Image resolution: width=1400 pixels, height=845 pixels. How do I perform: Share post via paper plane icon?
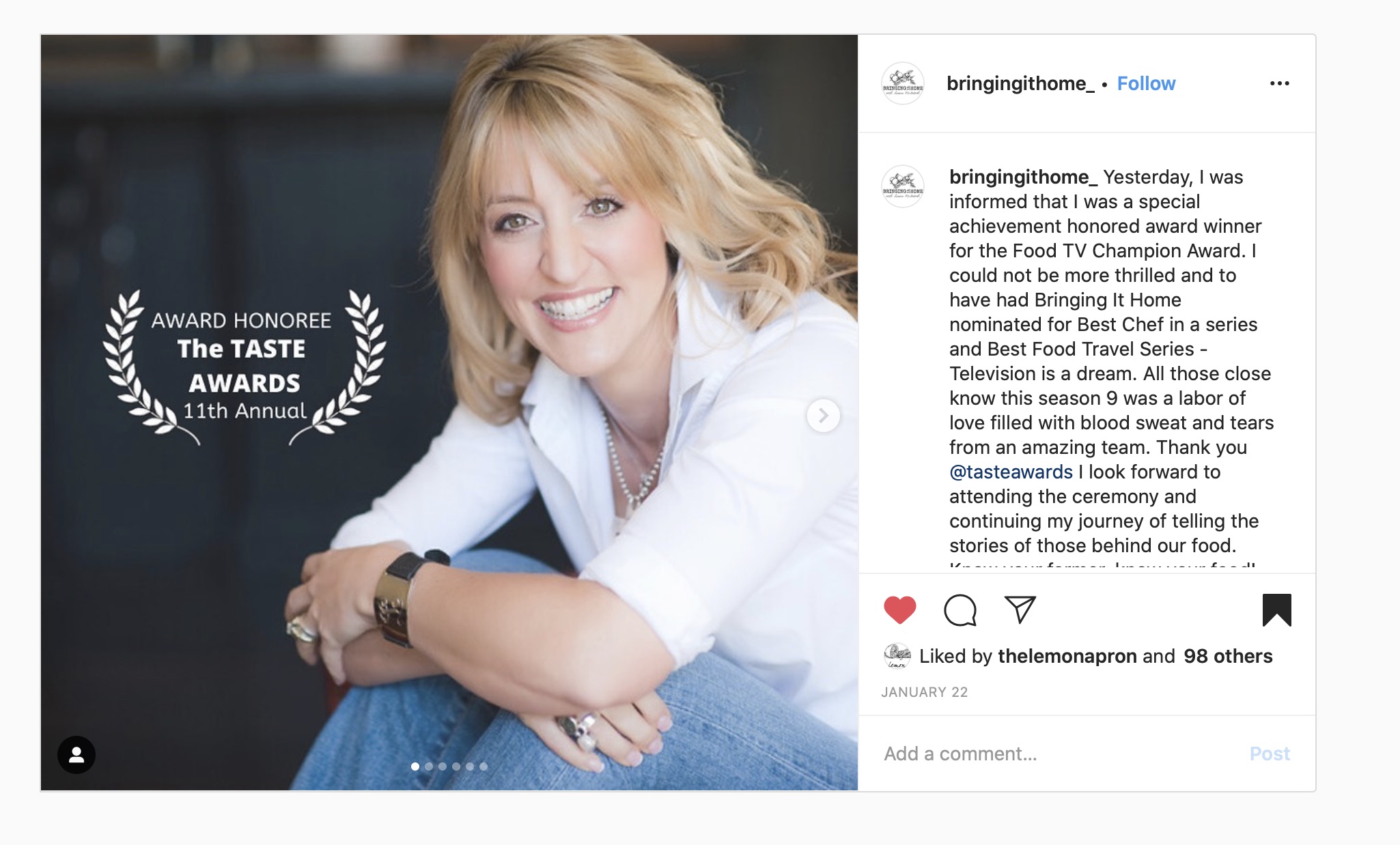(x=1020, y=609)
